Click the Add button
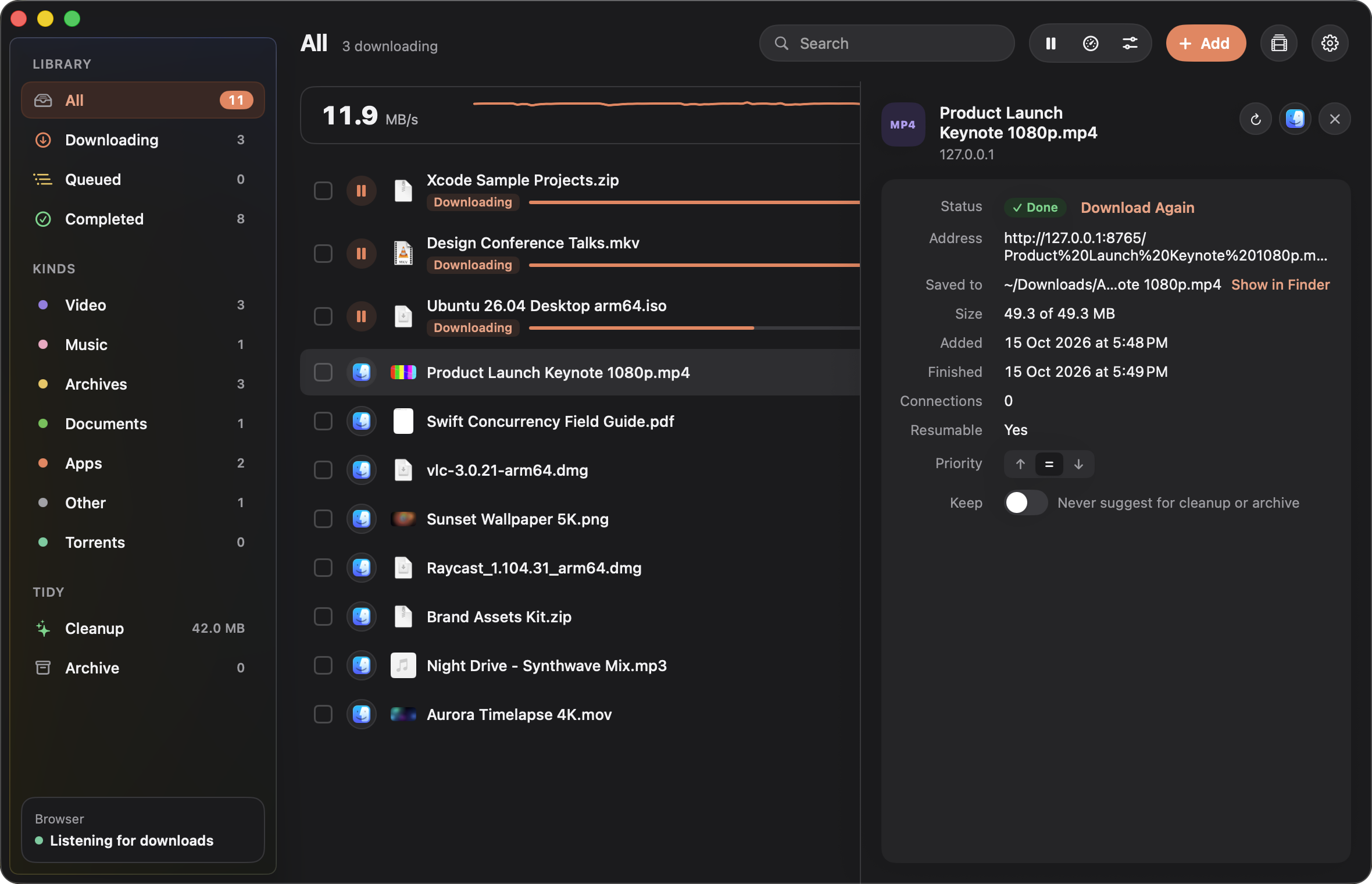1372x884 pixels. 1206,43
